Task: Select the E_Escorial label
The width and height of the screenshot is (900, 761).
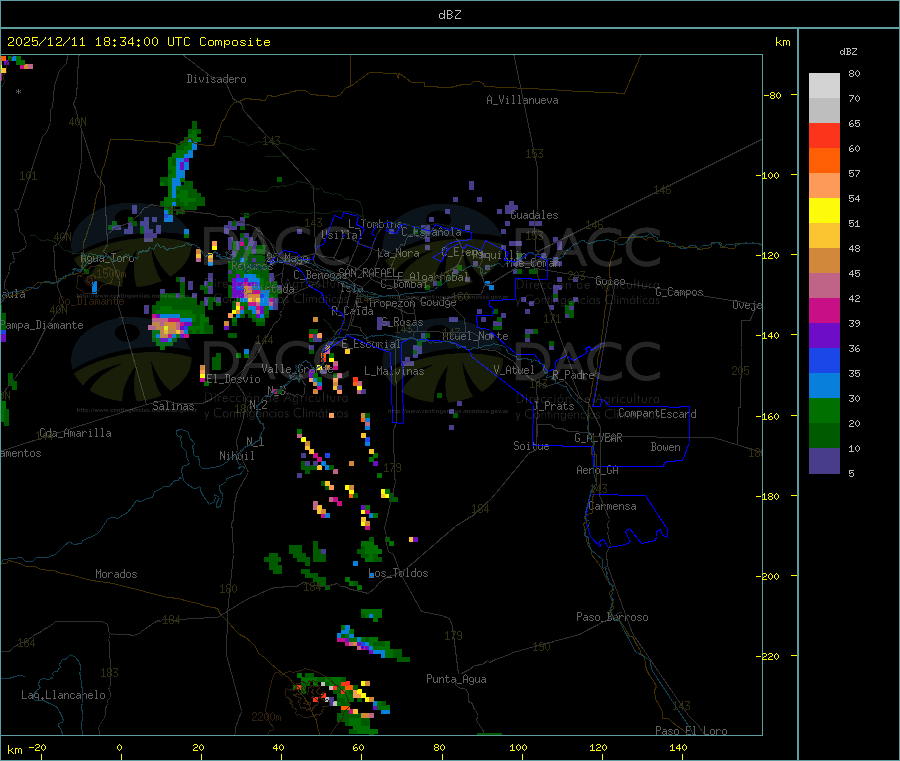Action: pyautogui.click(x=371, y=344)
